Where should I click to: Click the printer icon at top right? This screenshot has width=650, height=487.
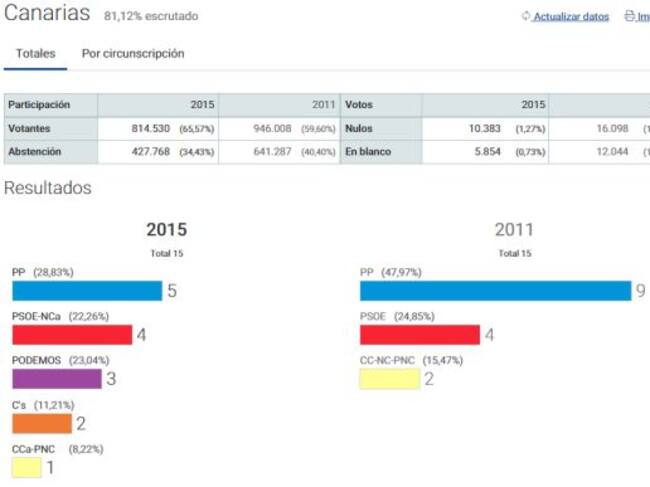628,17
